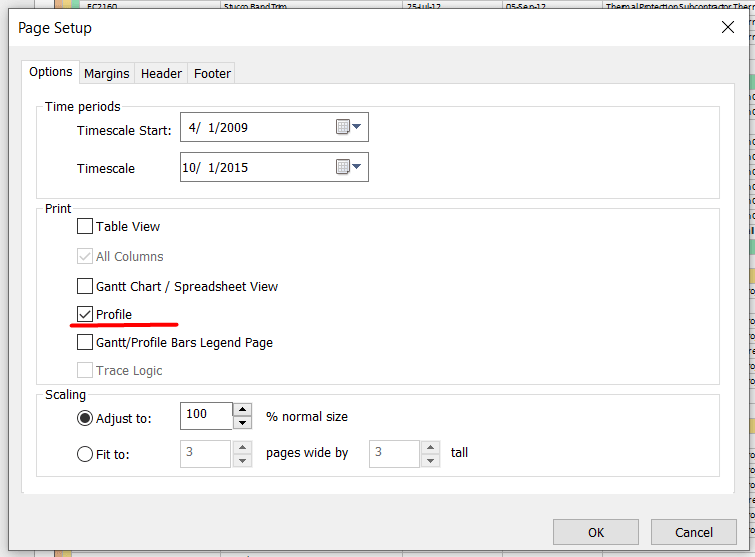
Task: Enable Gantt/Profile Bars Legend Page checkbox
Action: pos(85,342)
